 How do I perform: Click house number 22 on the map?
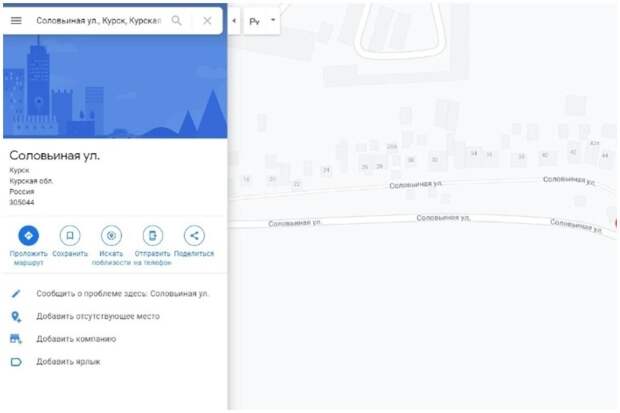297,184
